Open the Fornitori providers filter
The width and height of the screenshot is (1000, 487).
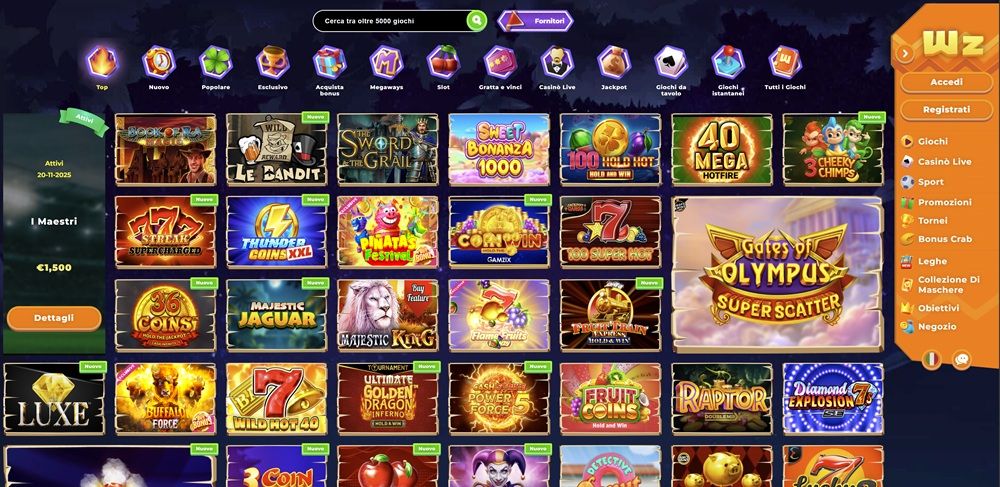(x=535, y=21)
